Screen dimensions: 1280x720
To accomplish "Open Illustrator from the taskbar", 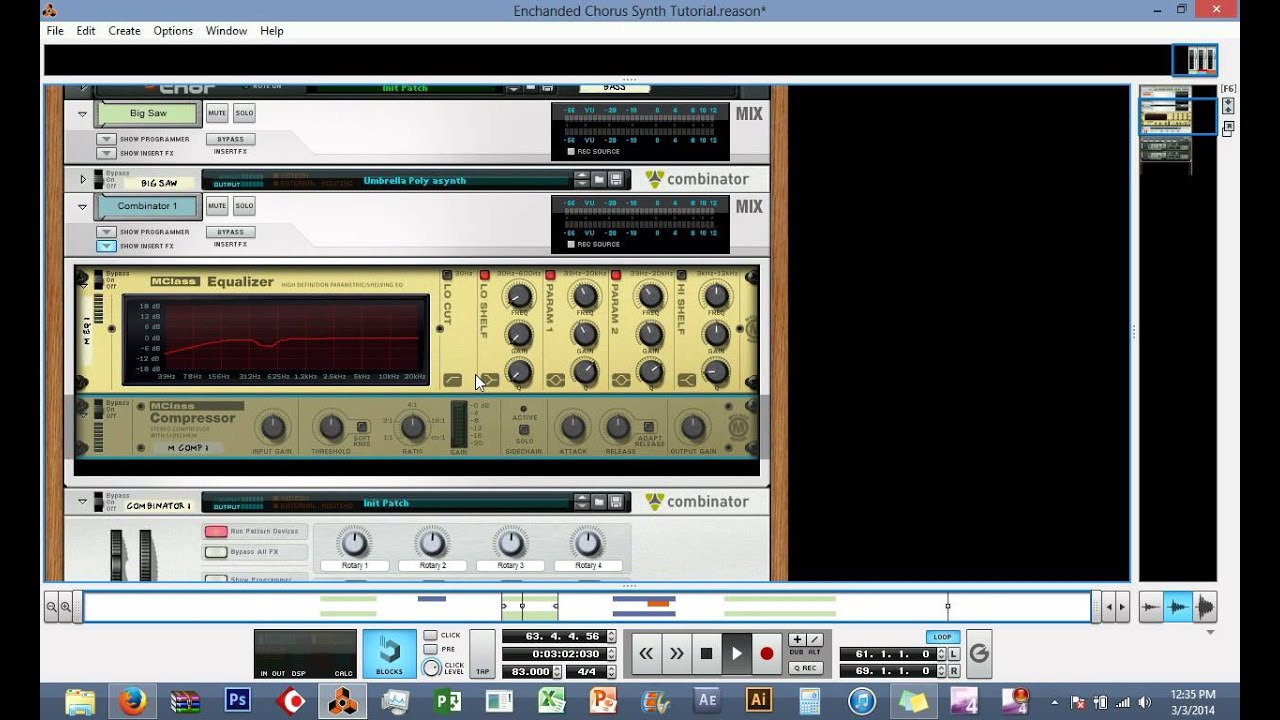I will [x=758, y=701].
